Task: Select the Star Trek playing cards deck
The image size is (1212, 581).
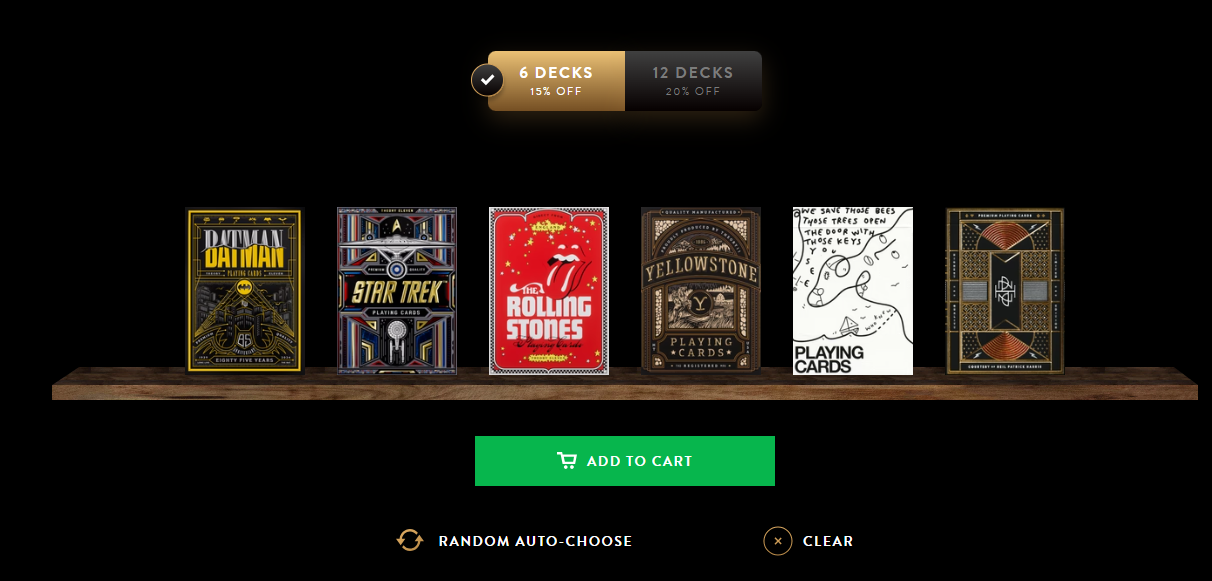Action: tap(397, 290)
